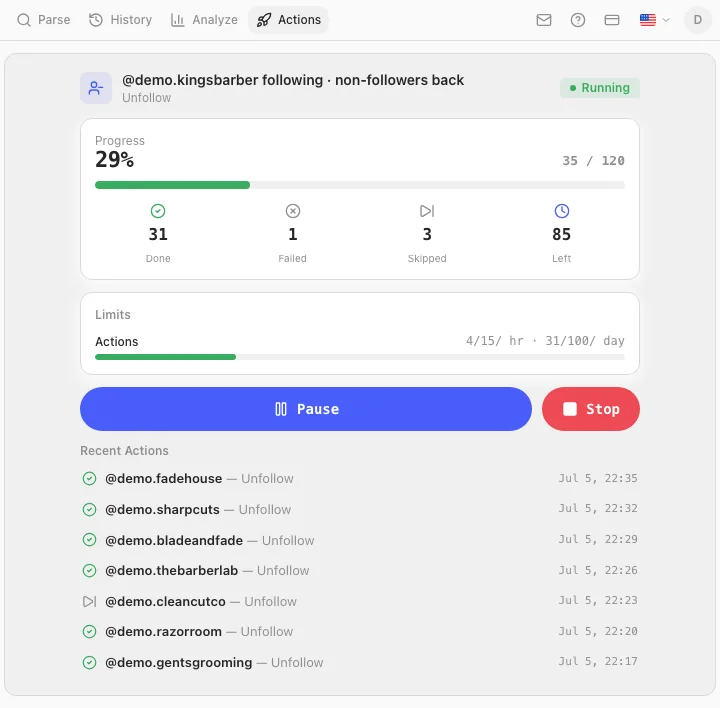Select the @demo.sharpcuts username
The height and width of the screenshot is (708, 720).
click(x=162, y=509)
